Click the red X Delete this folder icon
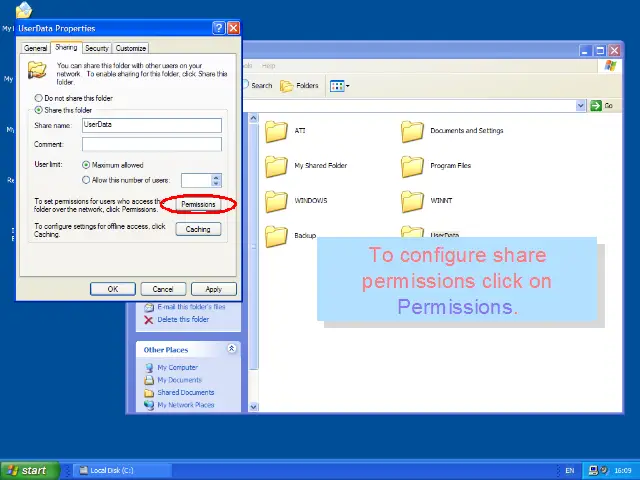640x480 pixels. click(x=149, y=320)
